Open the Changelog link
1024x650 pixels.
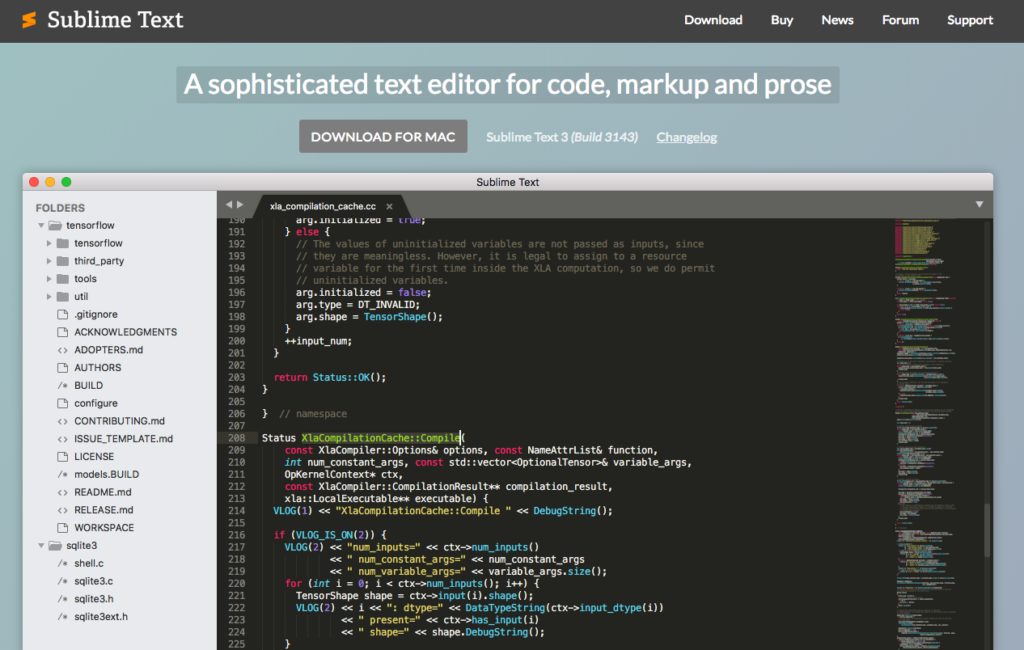click(x=687, y=137)
